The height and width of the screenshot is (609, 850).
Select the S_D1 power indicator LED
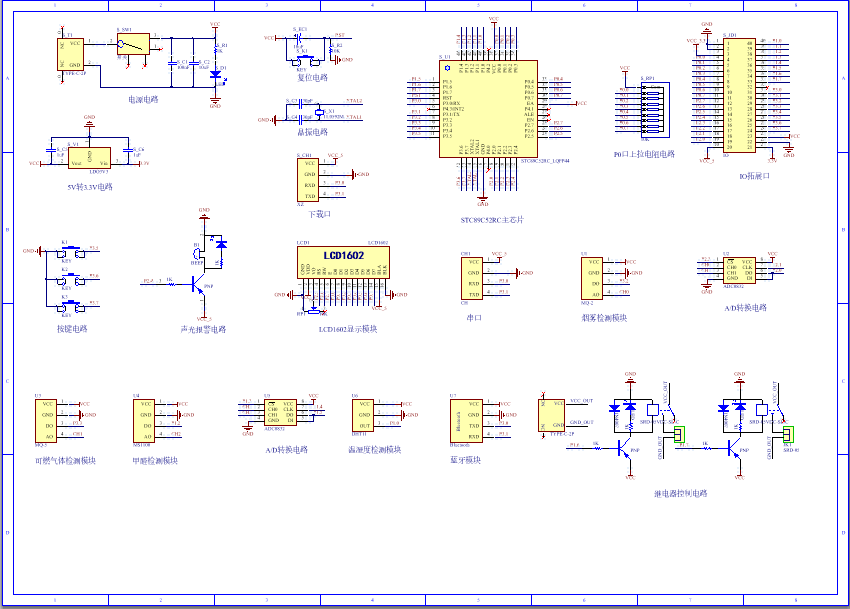pos(216,74)
